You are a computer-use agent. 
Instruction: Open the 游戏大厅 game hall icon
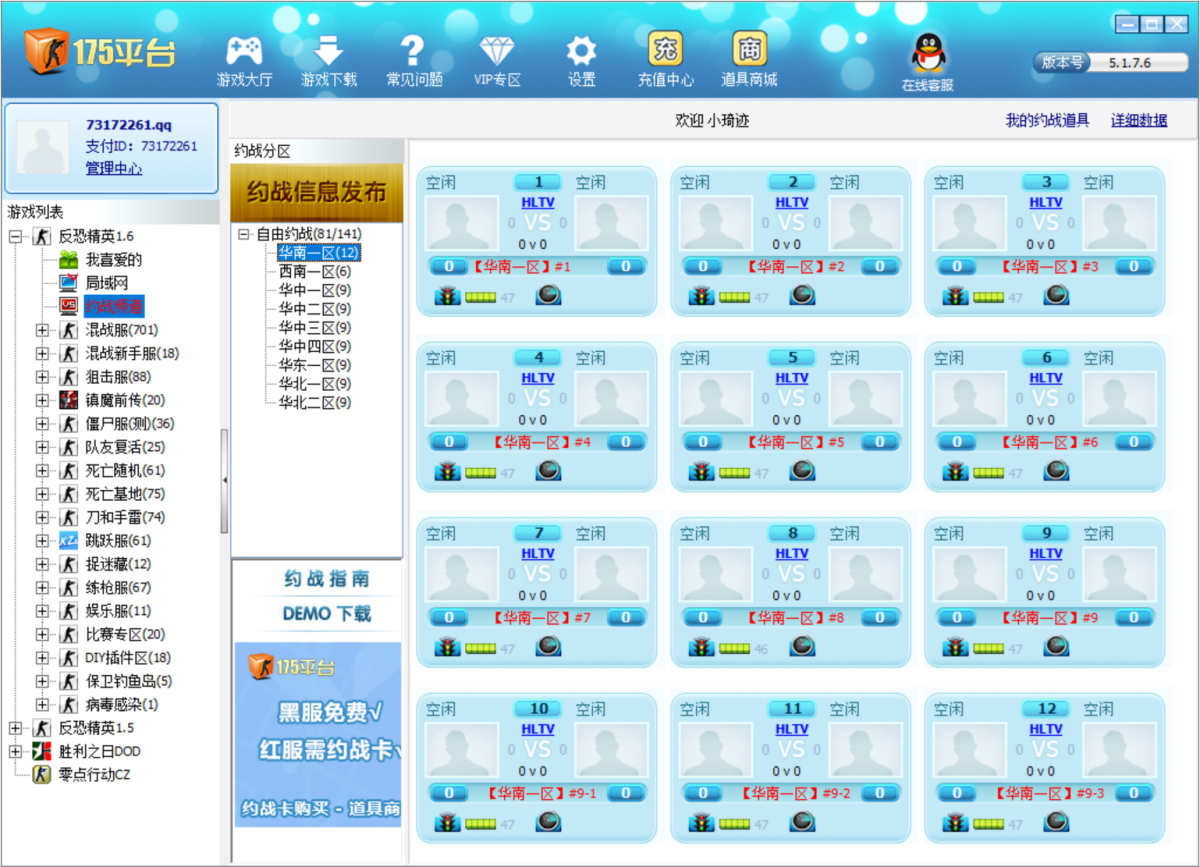coord(244,51)
